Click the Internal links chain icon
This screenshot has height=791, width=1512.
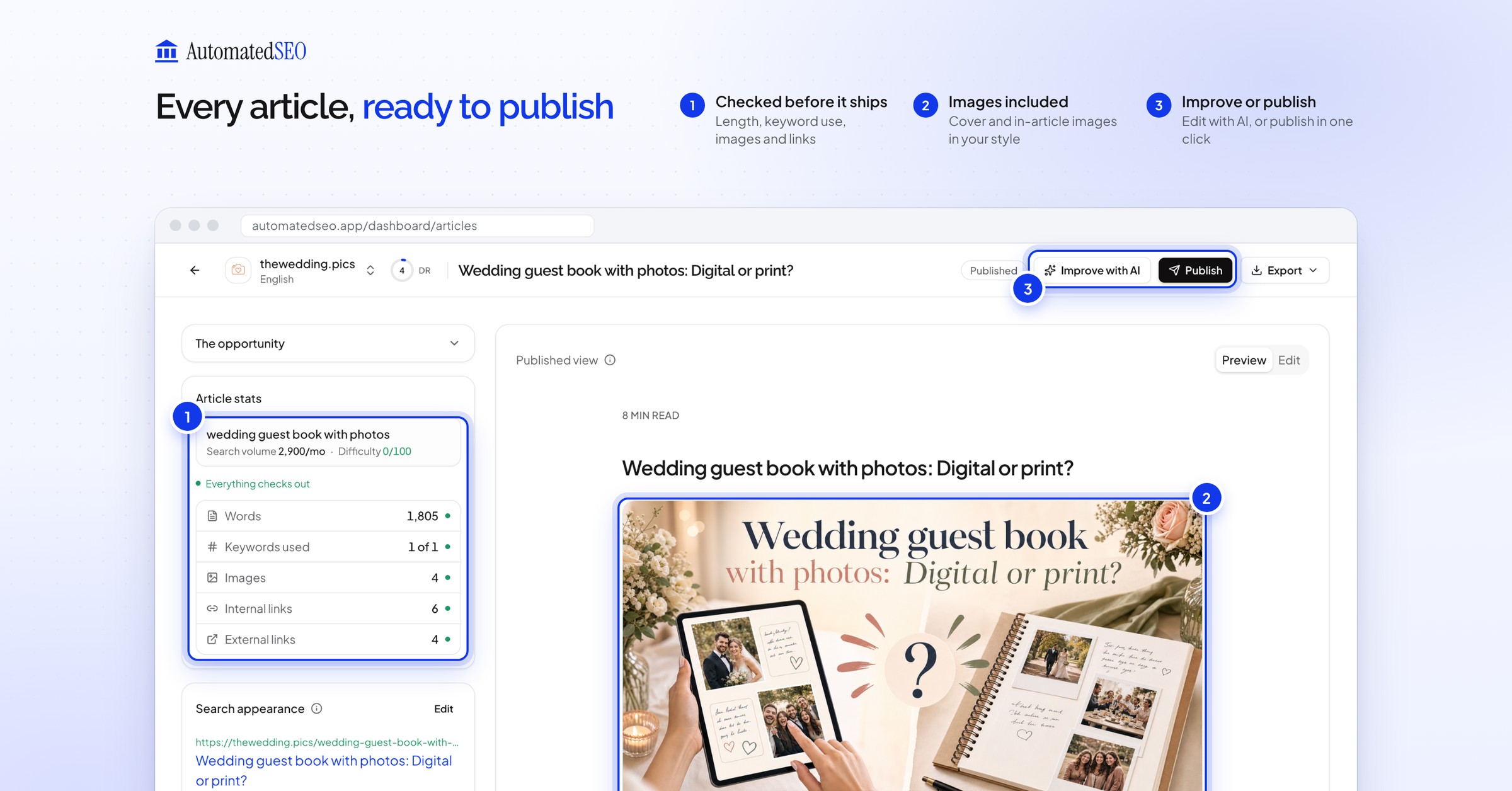pyautogui.click(x=212, y=608)
